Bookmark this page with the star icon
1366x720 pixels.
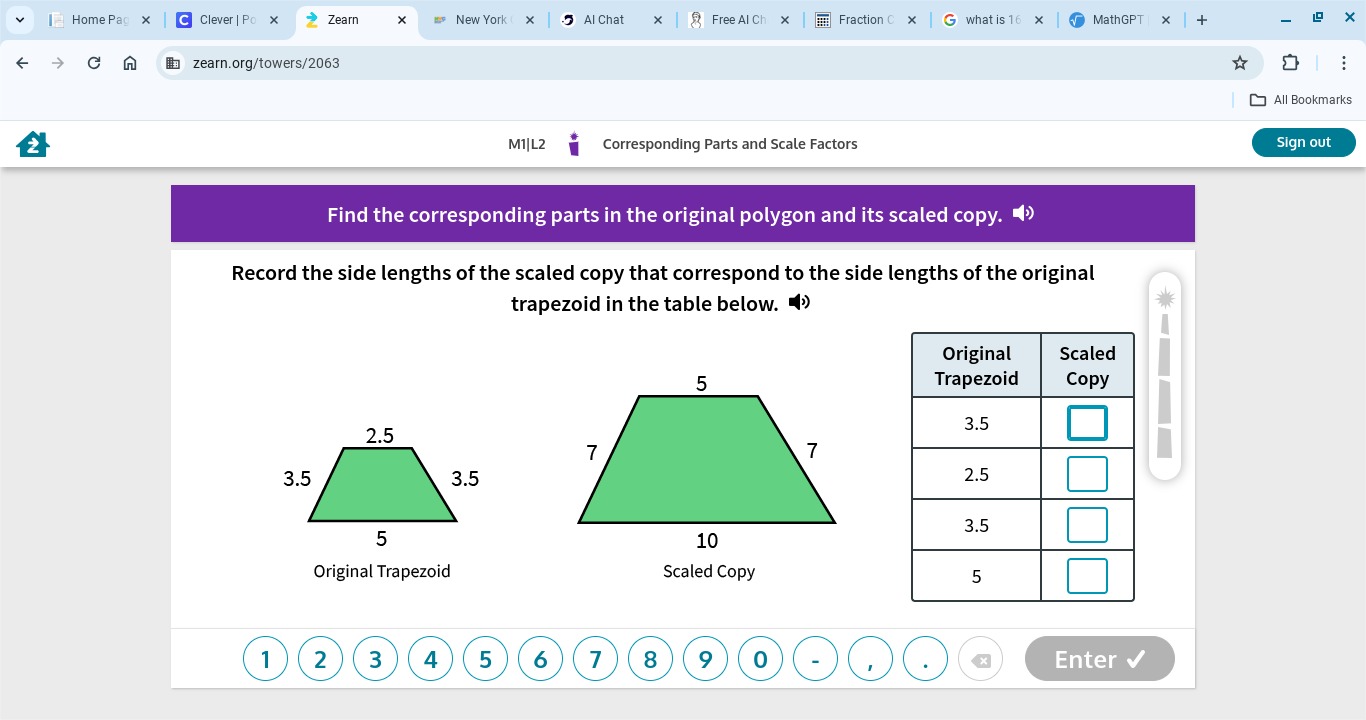click(1240, 63)
